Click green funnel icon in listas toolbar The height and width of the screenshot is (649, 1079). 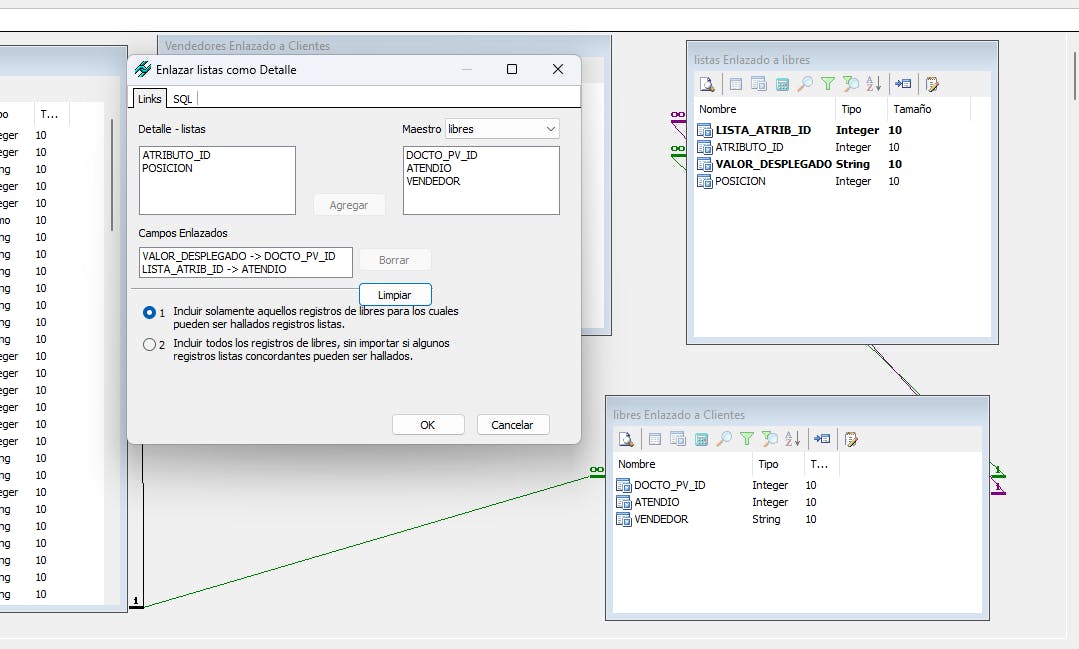(828, 84)
